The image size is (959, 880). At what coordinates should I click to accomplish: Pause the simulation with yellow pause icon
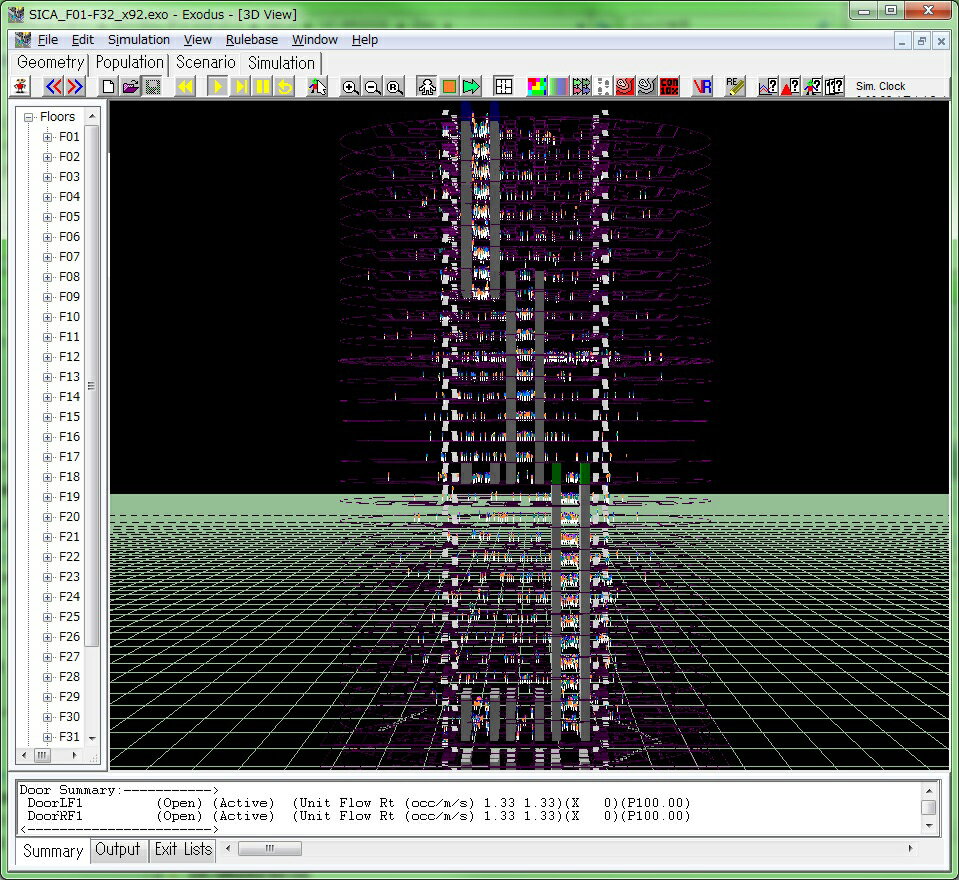click(x=263, y=86)
